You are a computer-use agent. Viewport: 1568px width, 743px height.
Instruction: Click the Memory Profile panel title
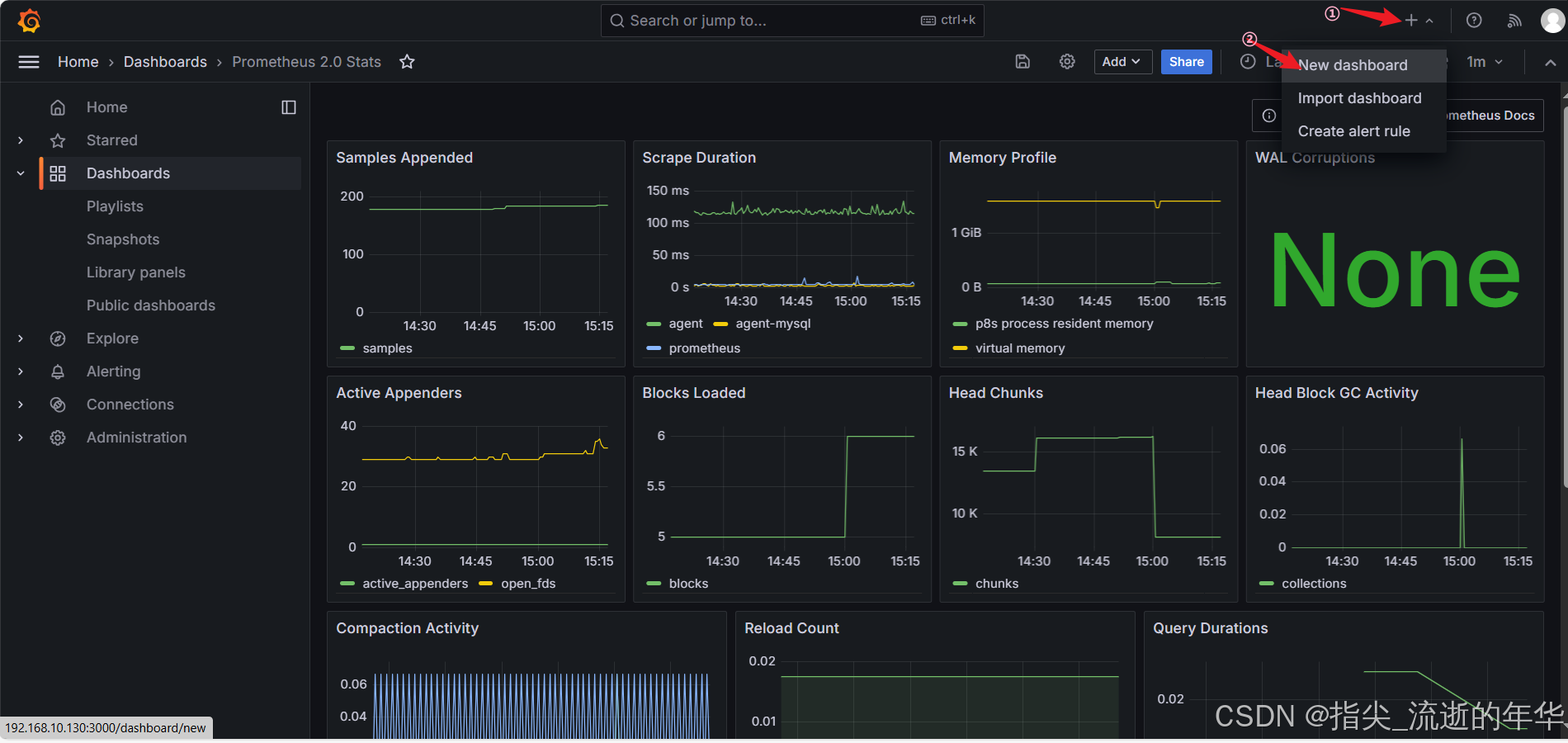pos(1003,158)
